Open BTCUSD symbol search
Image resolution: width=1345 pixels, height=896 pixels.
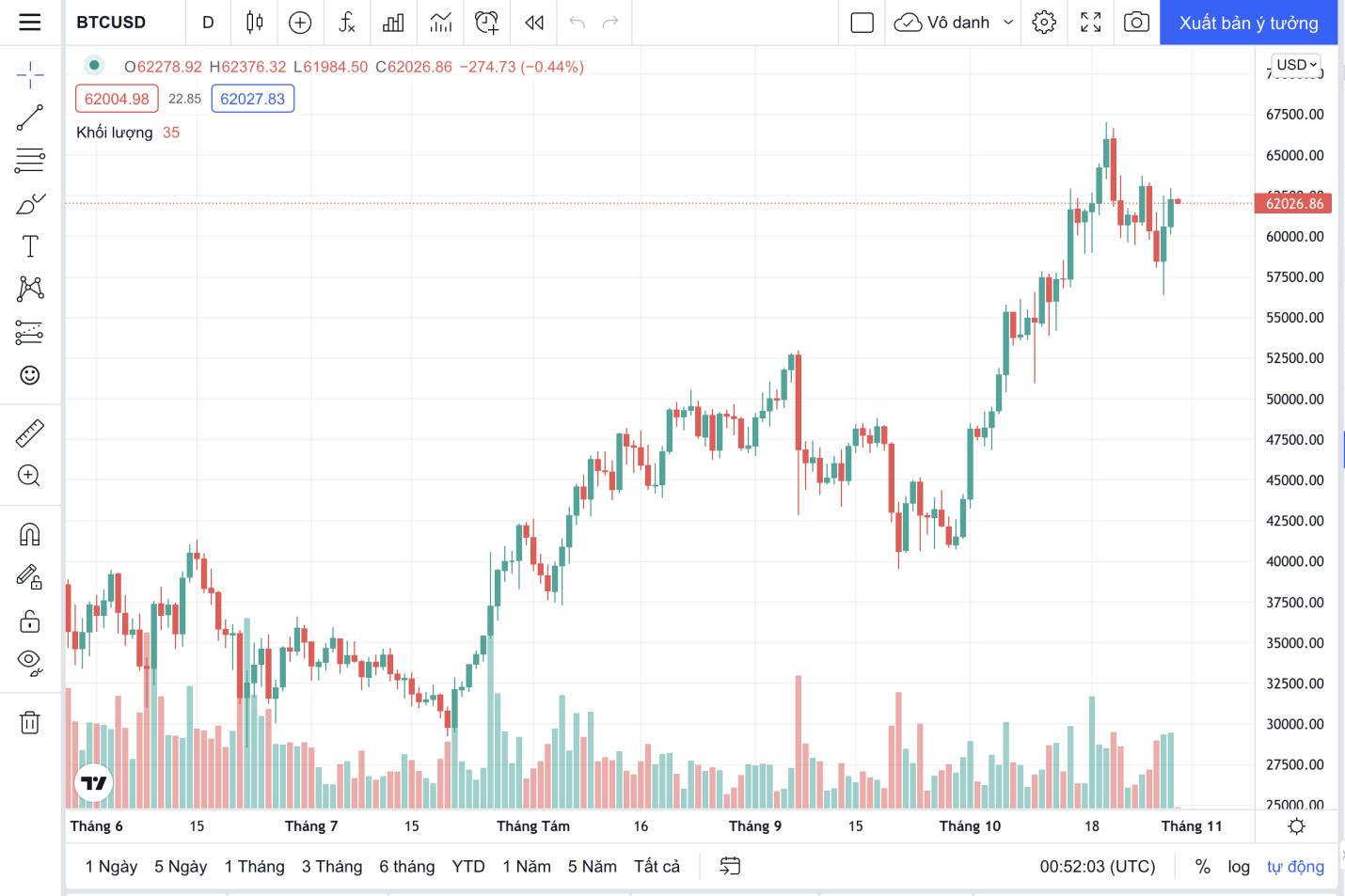[111, 23]
